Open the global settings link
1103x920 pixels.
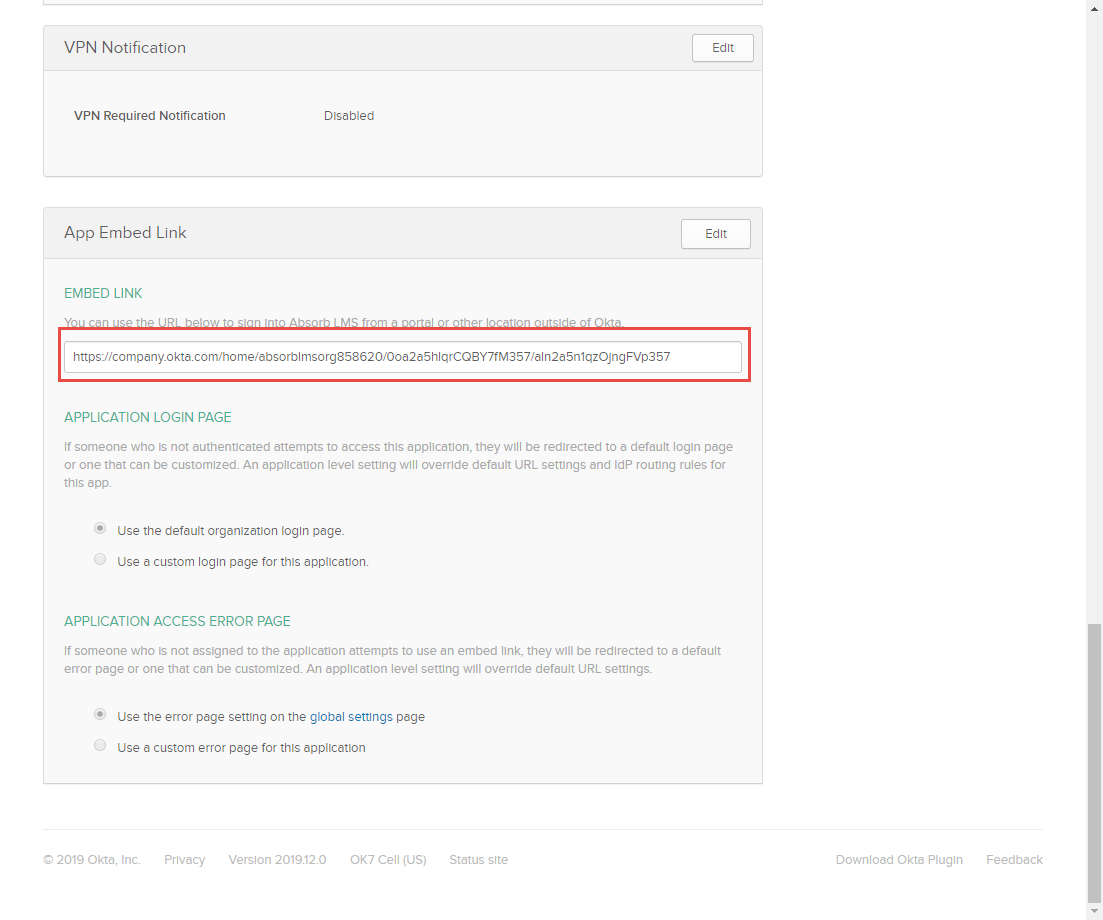[x=351, y=717]
